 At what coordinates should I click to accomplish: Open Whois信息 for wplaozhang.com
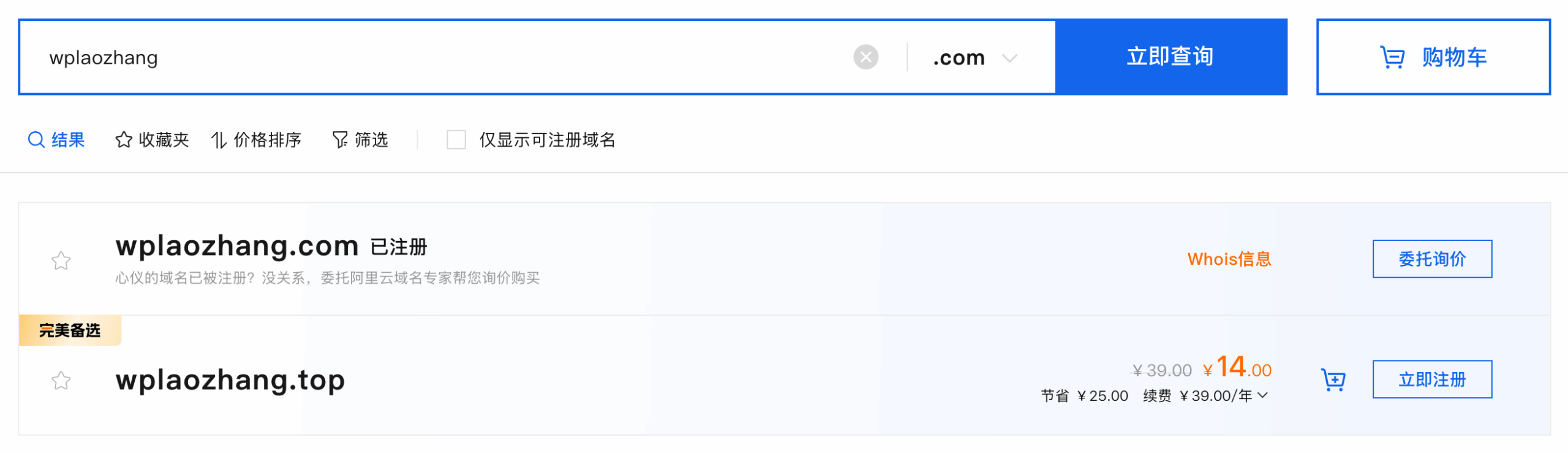tap(1229, 259)
